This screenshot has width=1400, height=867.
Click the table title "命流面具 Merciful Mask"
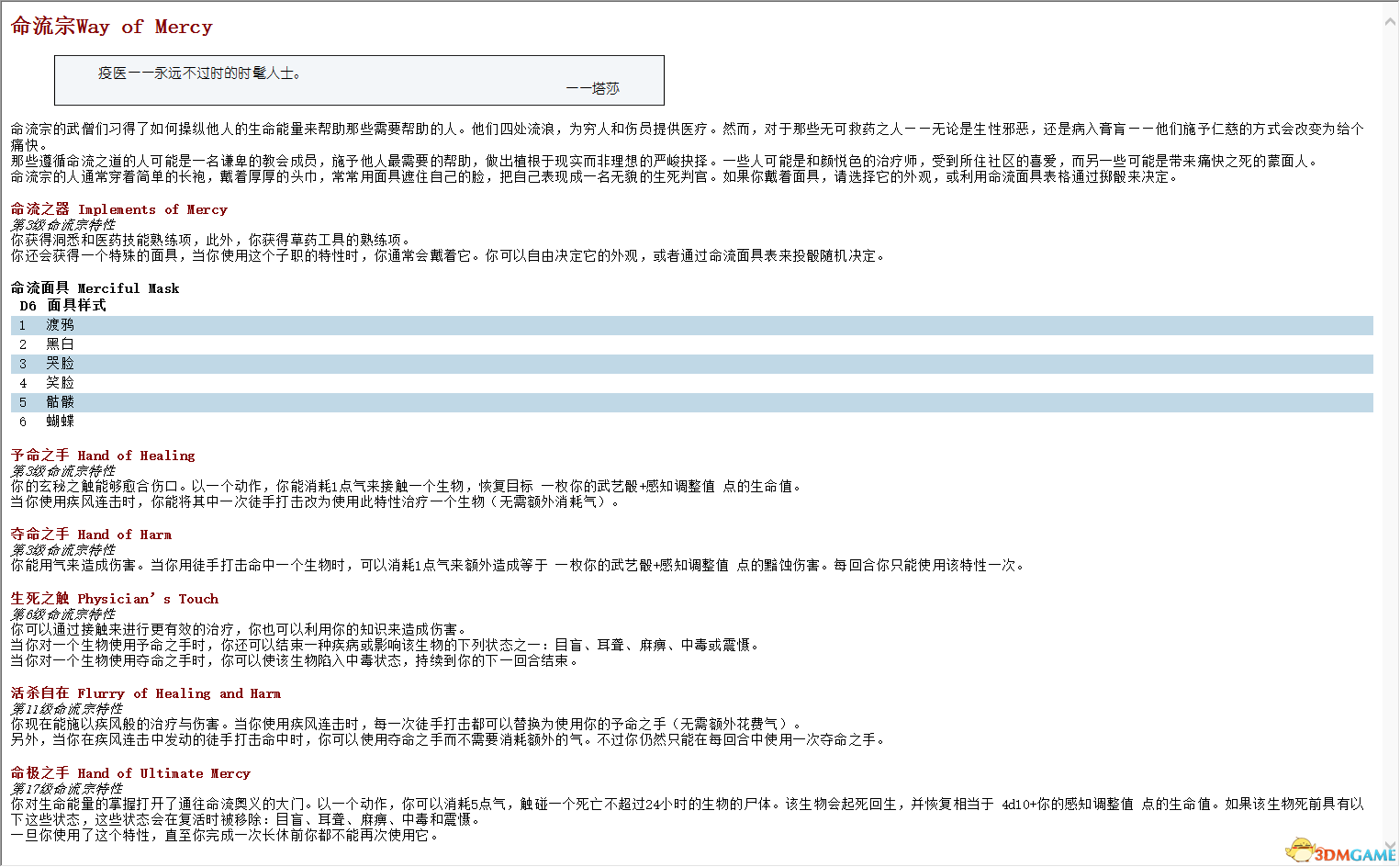[x=95, y=288]
